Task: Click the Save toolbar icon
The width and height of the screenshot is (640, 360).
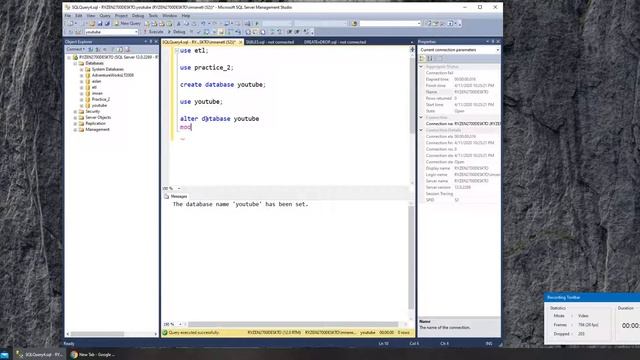Action: point(100,24)
